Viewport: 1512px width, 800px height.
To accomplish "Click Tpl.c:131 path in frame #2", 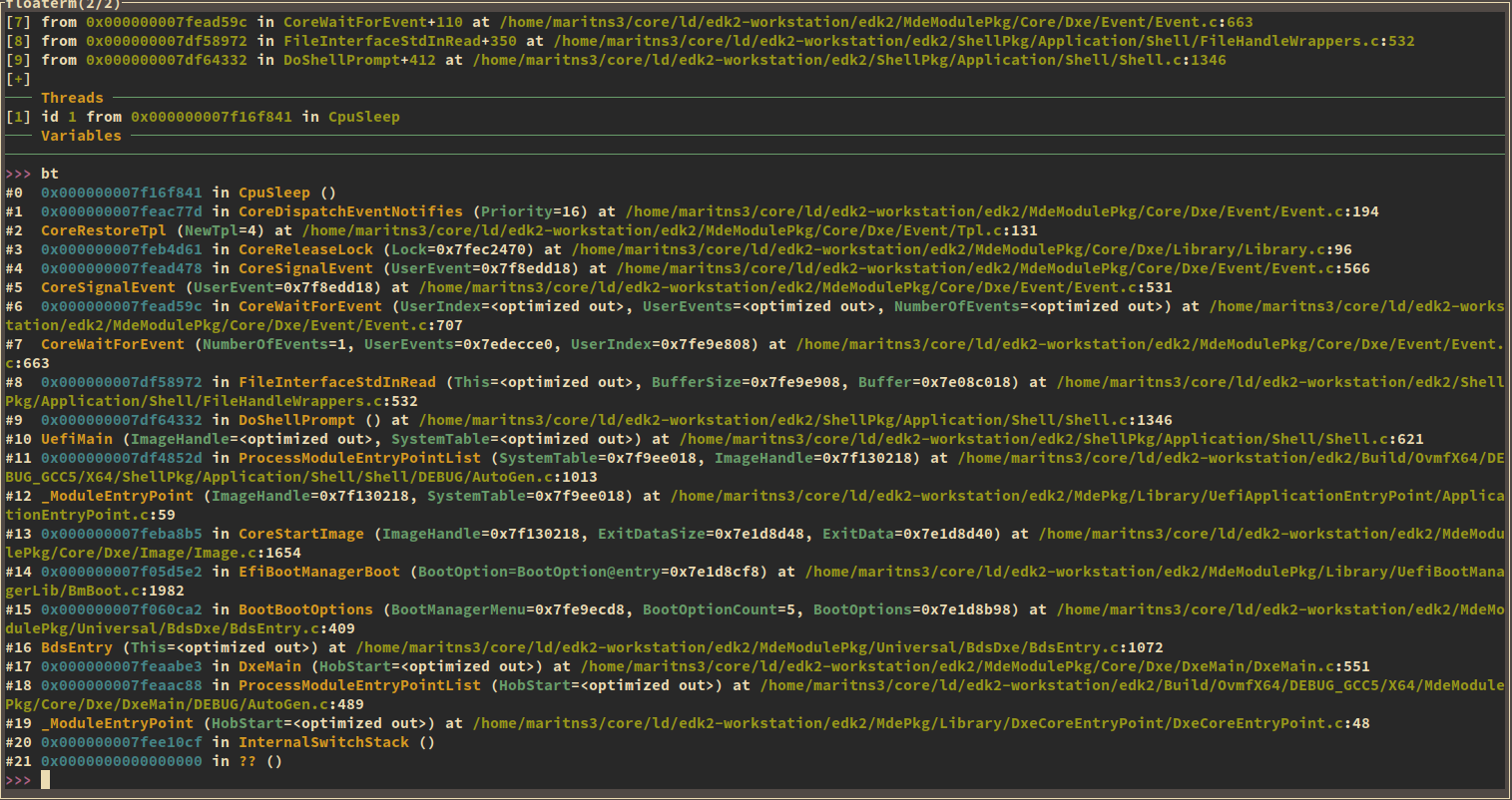I will click(x=670, y=230).
